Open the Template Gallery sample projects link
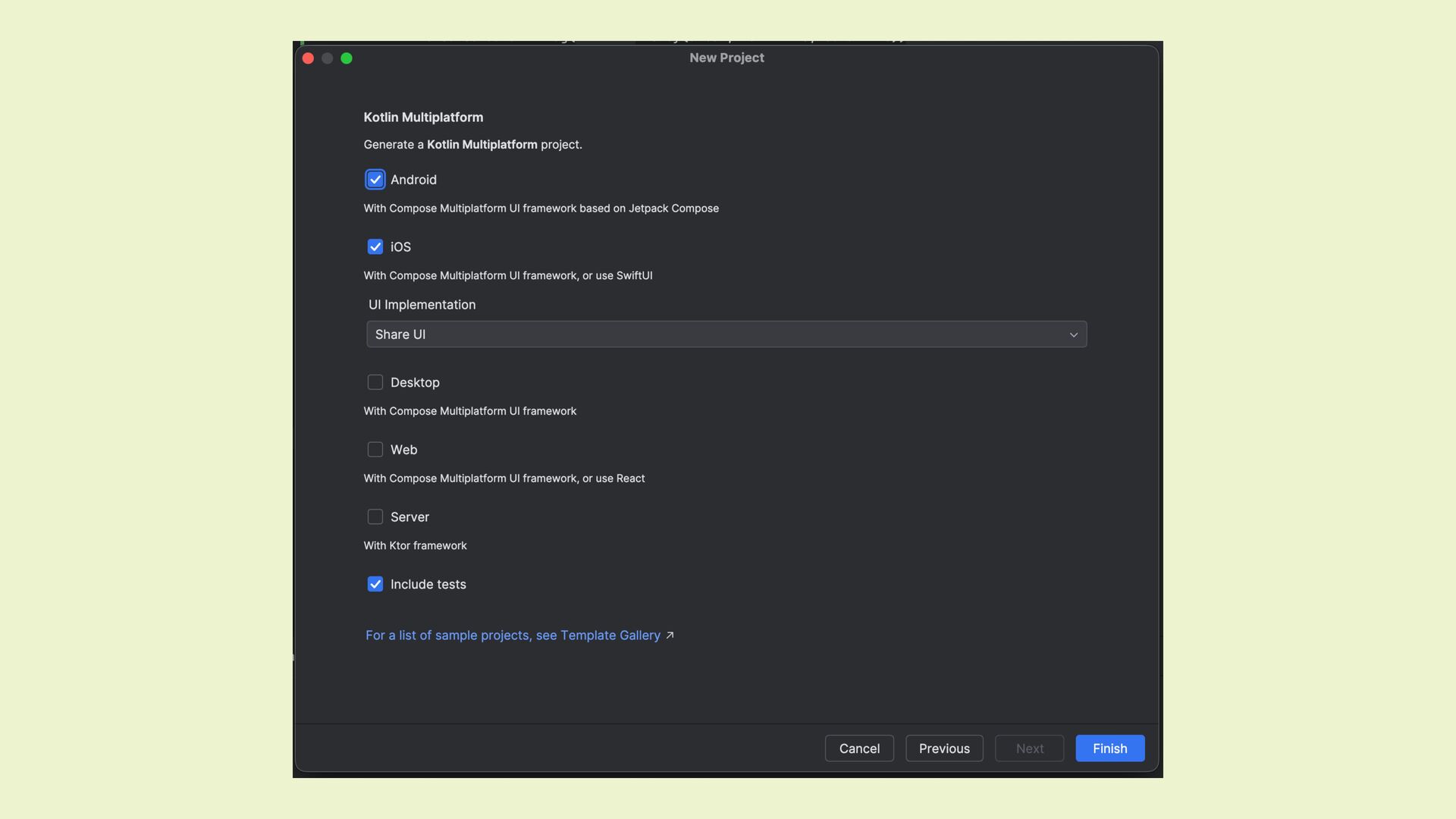This screenshot has height=819, width=1456. [513, 635]
